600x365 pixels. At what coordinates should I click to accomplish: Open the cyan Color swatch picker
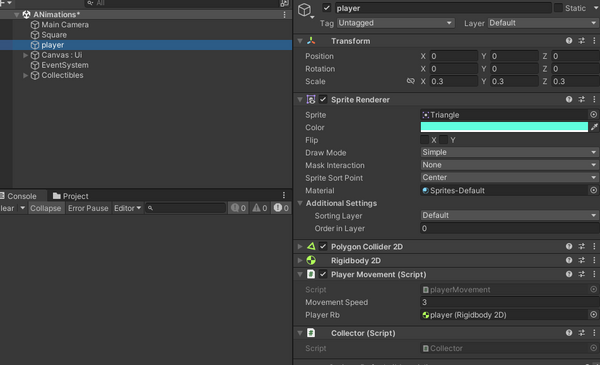(504, 127)
